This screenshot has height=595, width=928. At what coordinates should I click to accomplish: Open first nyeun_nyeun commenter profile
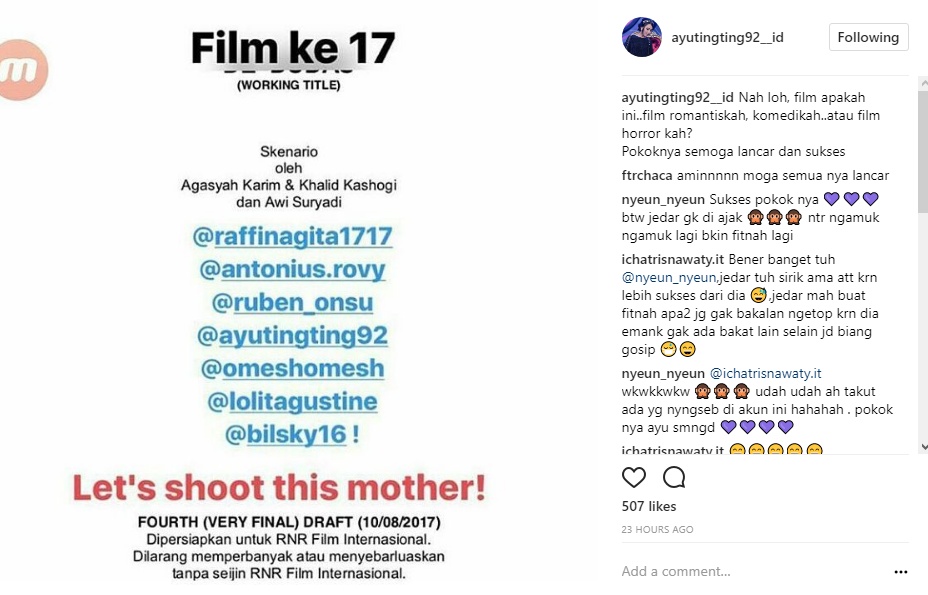pyautogui.click(x=663, y=198)
